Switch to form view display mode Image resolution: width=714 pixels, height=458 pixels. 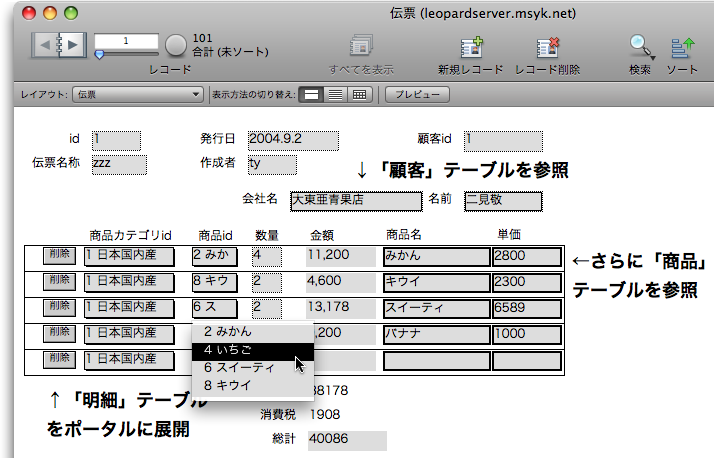pyautogui.click(x=312, y=94)
